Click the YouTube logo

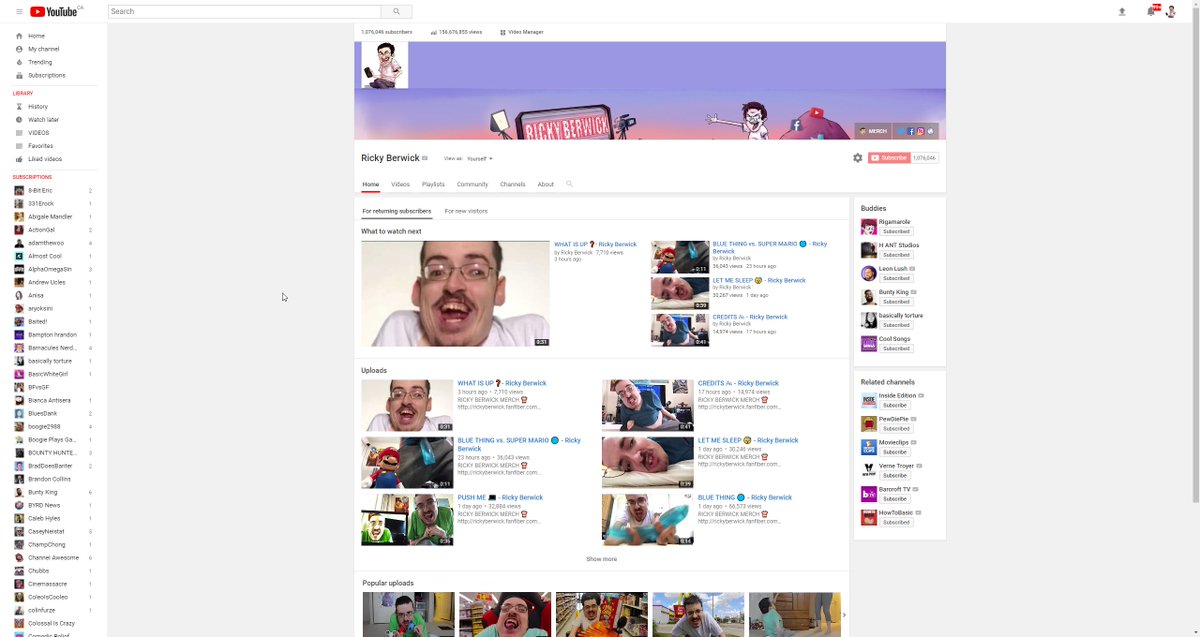(x=56, y=12)
